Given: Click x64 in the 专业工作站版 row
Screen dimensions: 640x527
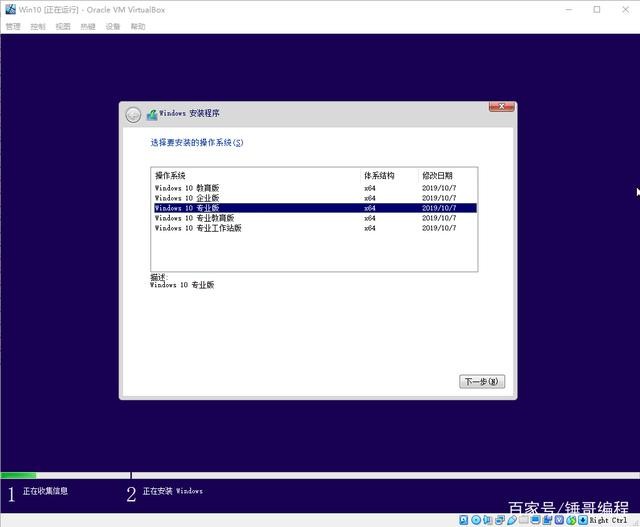Looking at the screenshot, I should point(370,228).
